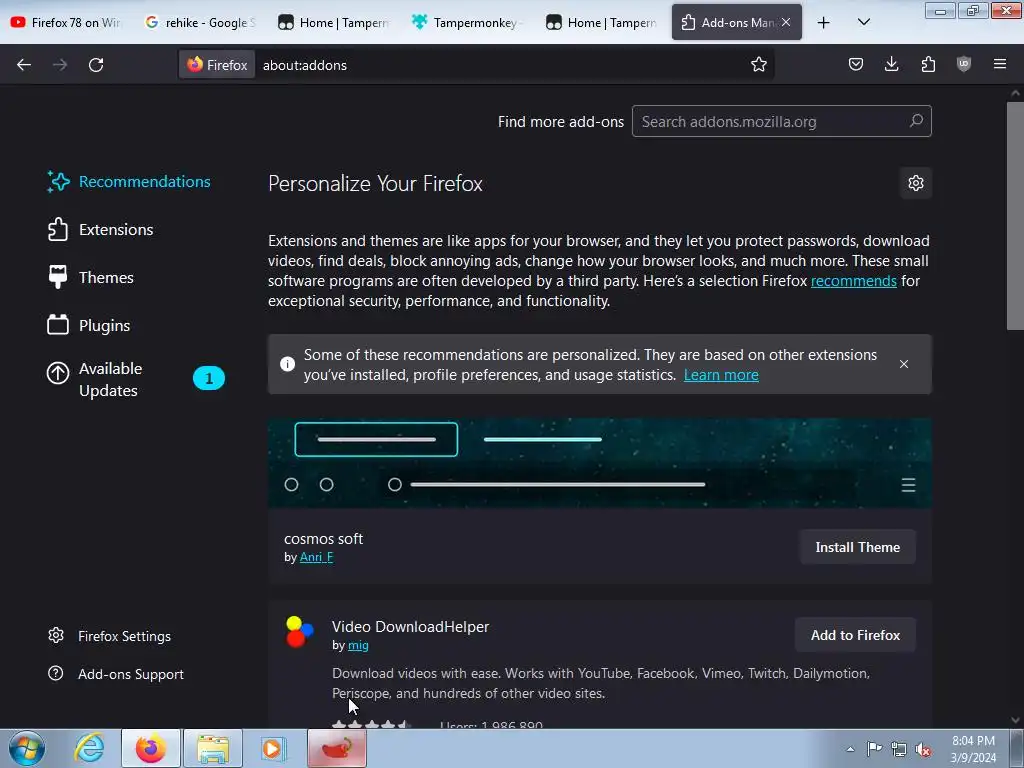1024x768 pixels.
Task: Click the about:addons address bar
Action: coord(502,65)
